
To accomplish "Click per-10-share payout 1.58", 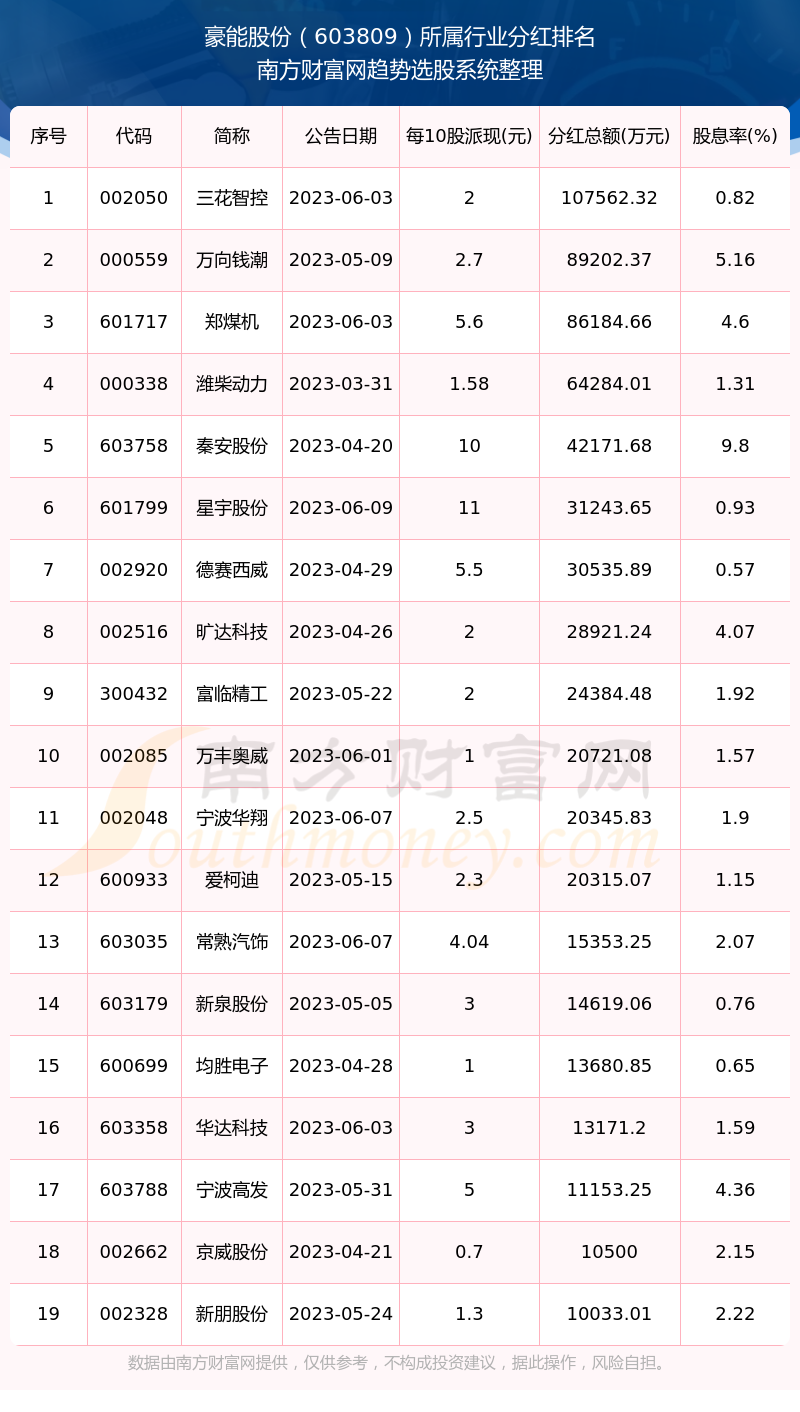I will [469, 384].
